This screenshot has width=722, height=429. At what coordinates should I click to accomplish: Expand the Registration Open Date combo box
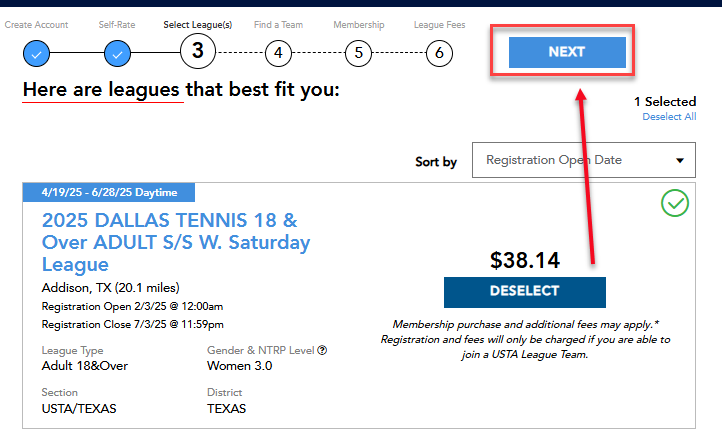(584, 160)
